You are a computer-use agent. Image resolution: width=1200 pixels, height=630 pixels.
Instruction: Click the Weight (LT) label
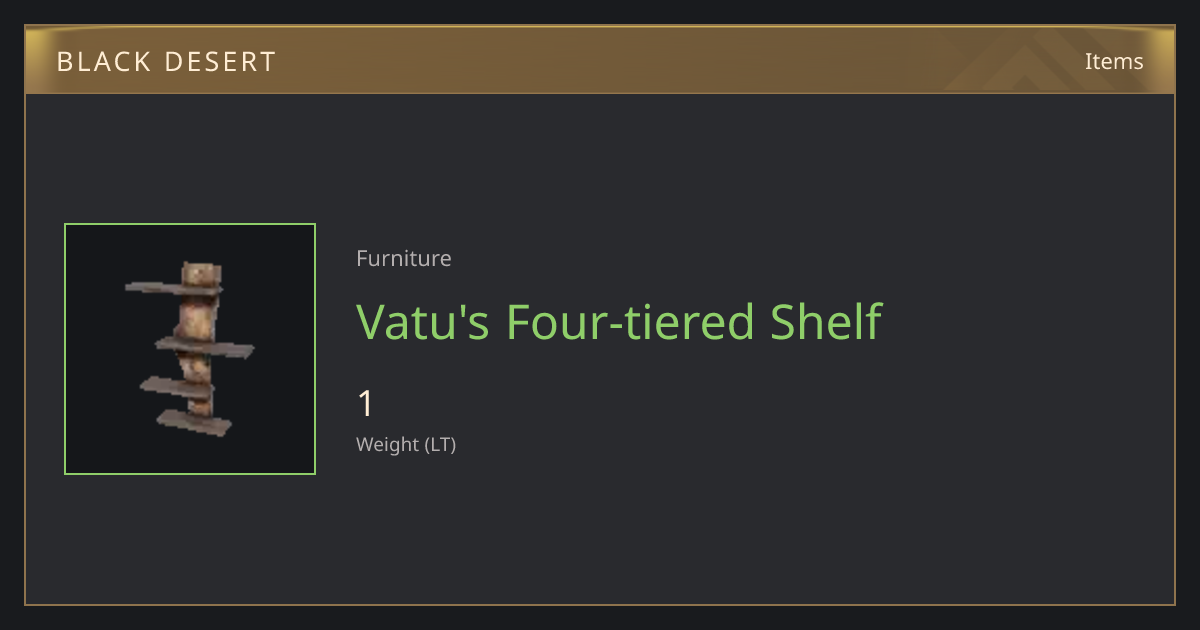click(406, 444)
